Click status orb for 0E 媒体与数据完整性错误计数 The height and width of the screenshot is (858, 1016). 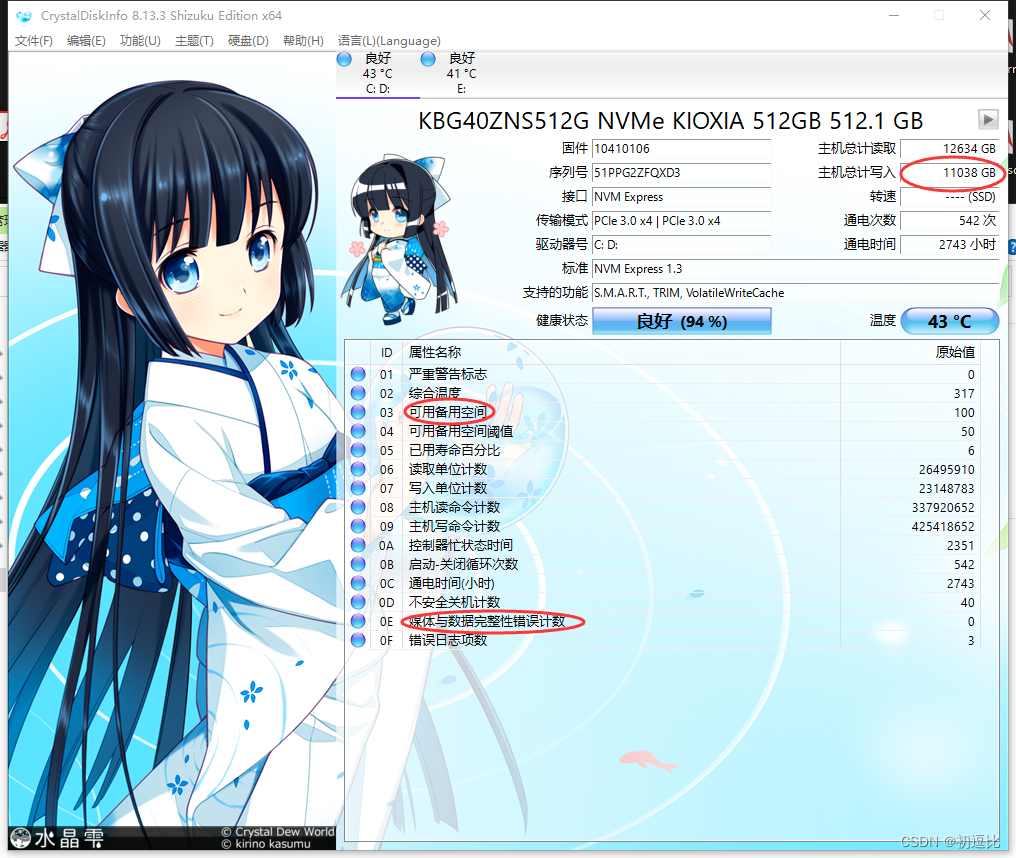click(358, 621)
